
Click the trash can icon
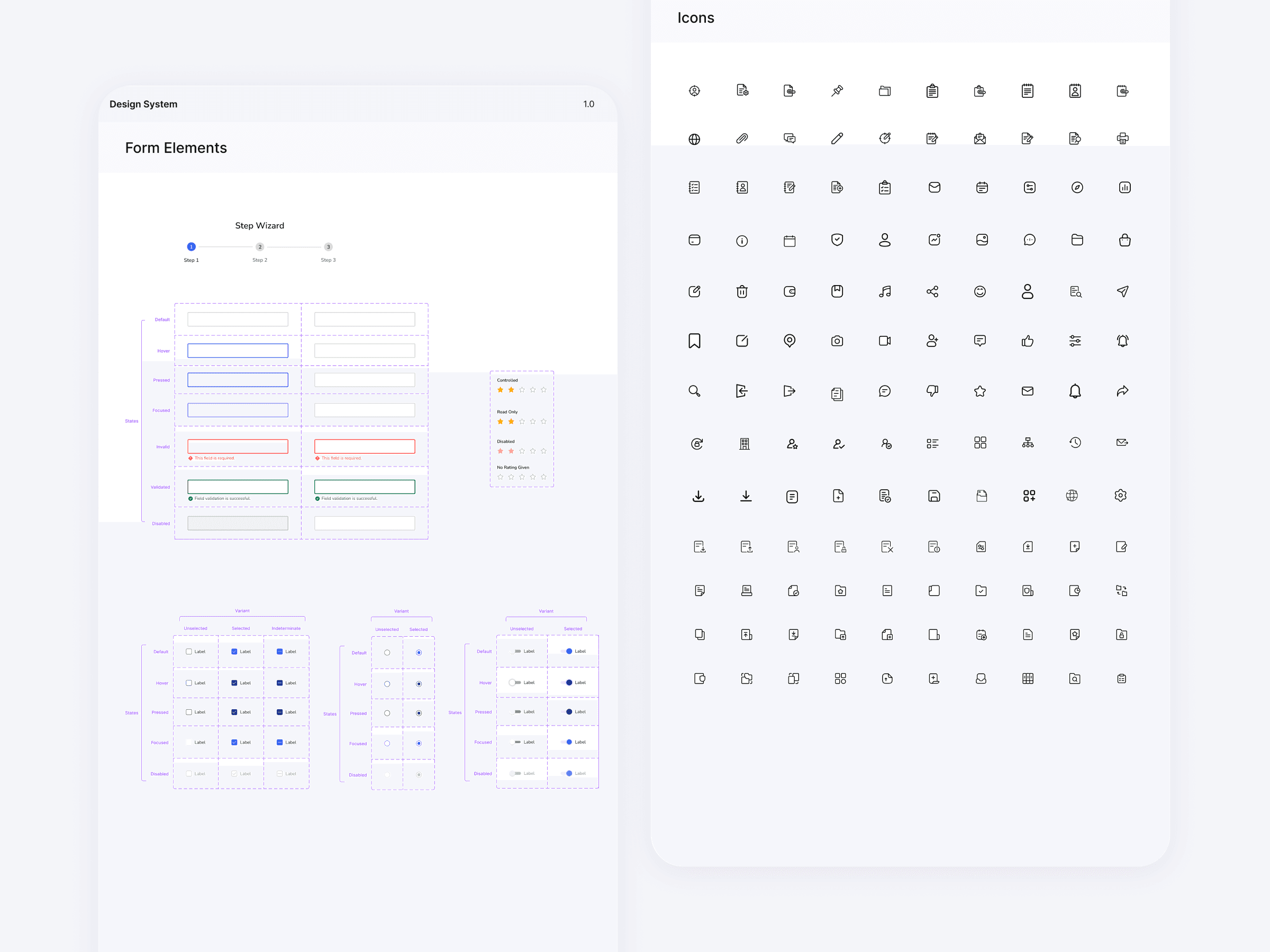pyautogui.click(x=742, y=291)
